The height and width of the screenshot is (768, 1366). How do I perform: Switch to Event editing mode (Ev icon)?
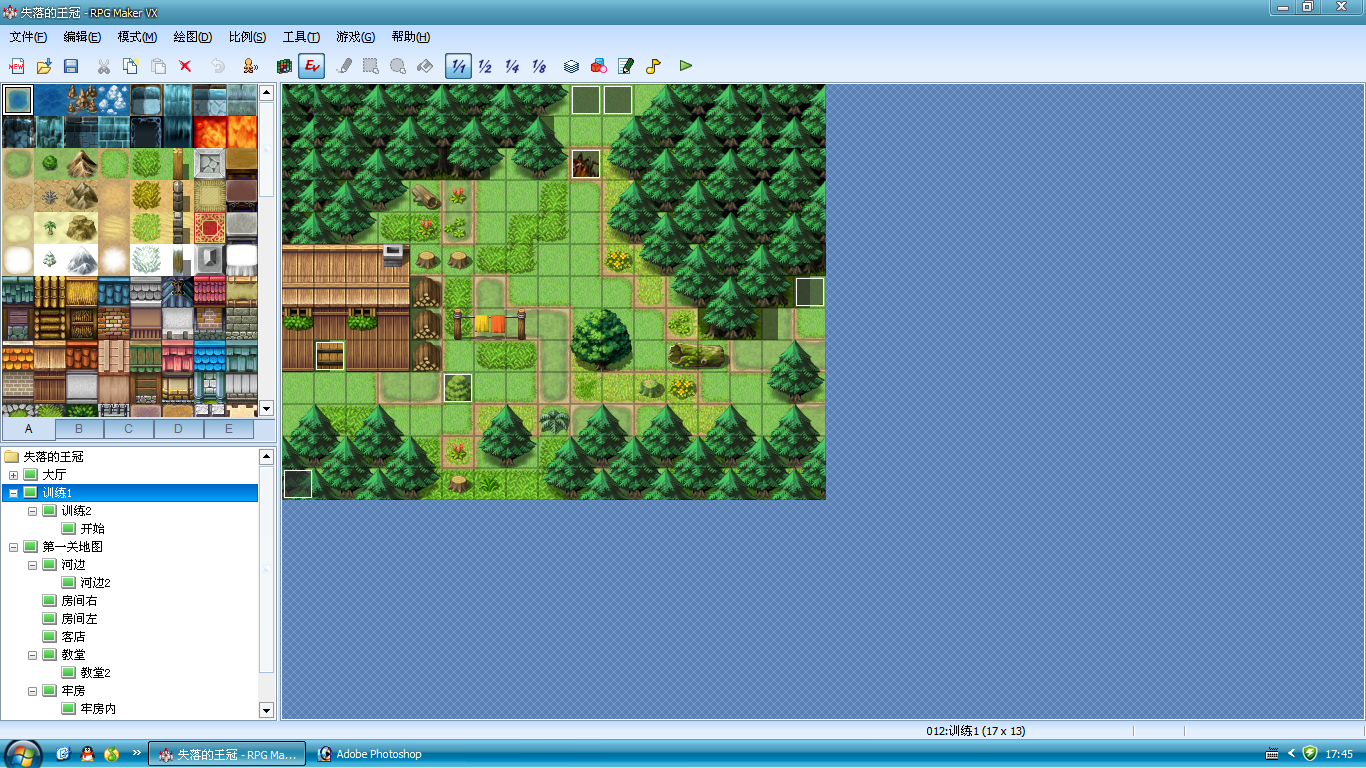click(x=311, y=66)
